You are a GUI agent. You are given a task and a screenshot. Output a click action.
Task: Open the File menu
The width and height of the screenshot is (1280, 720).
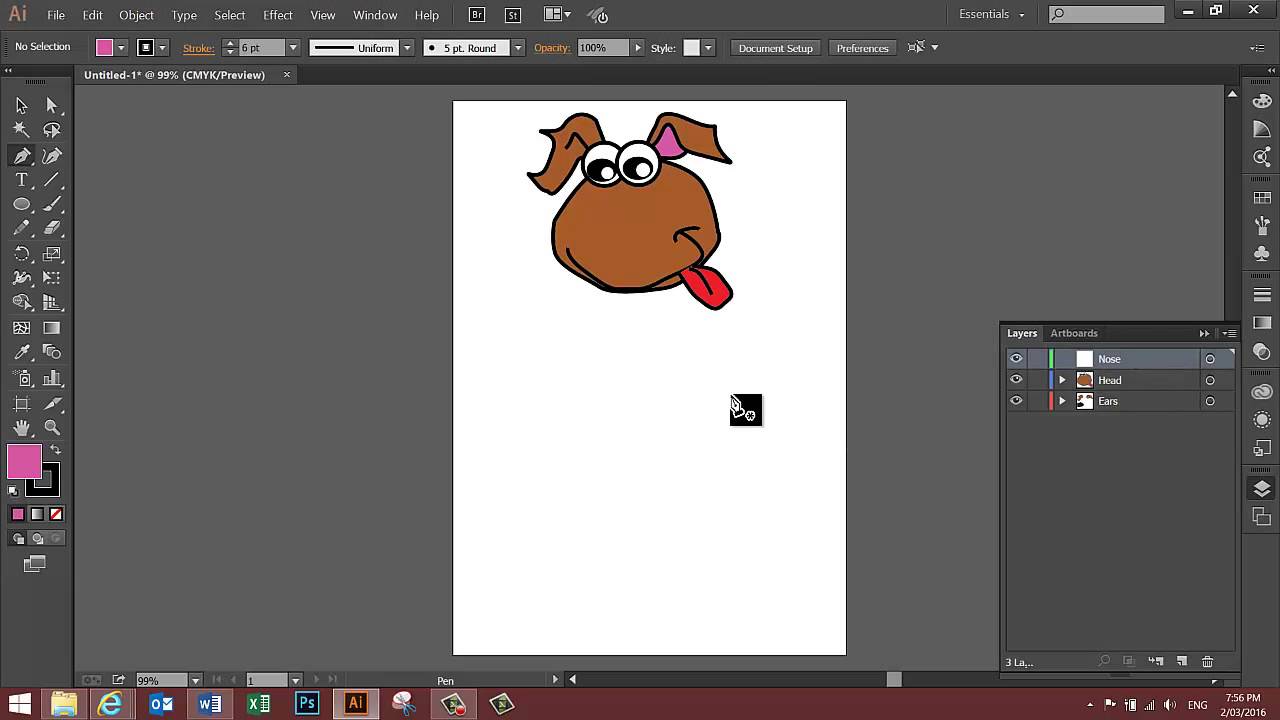pyautogui.click(x=56, y=15)
